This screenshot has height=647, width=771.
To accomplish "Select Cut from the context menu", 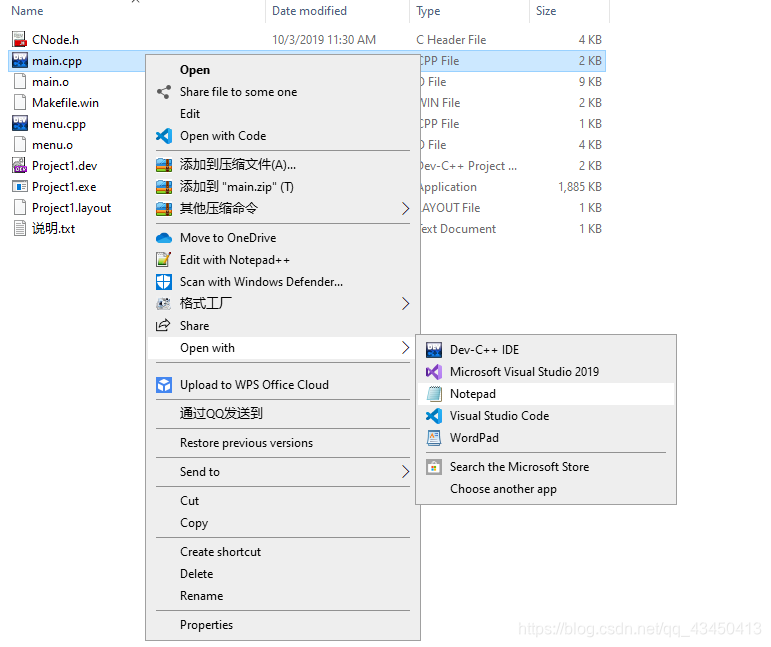I will click(283, 500).
